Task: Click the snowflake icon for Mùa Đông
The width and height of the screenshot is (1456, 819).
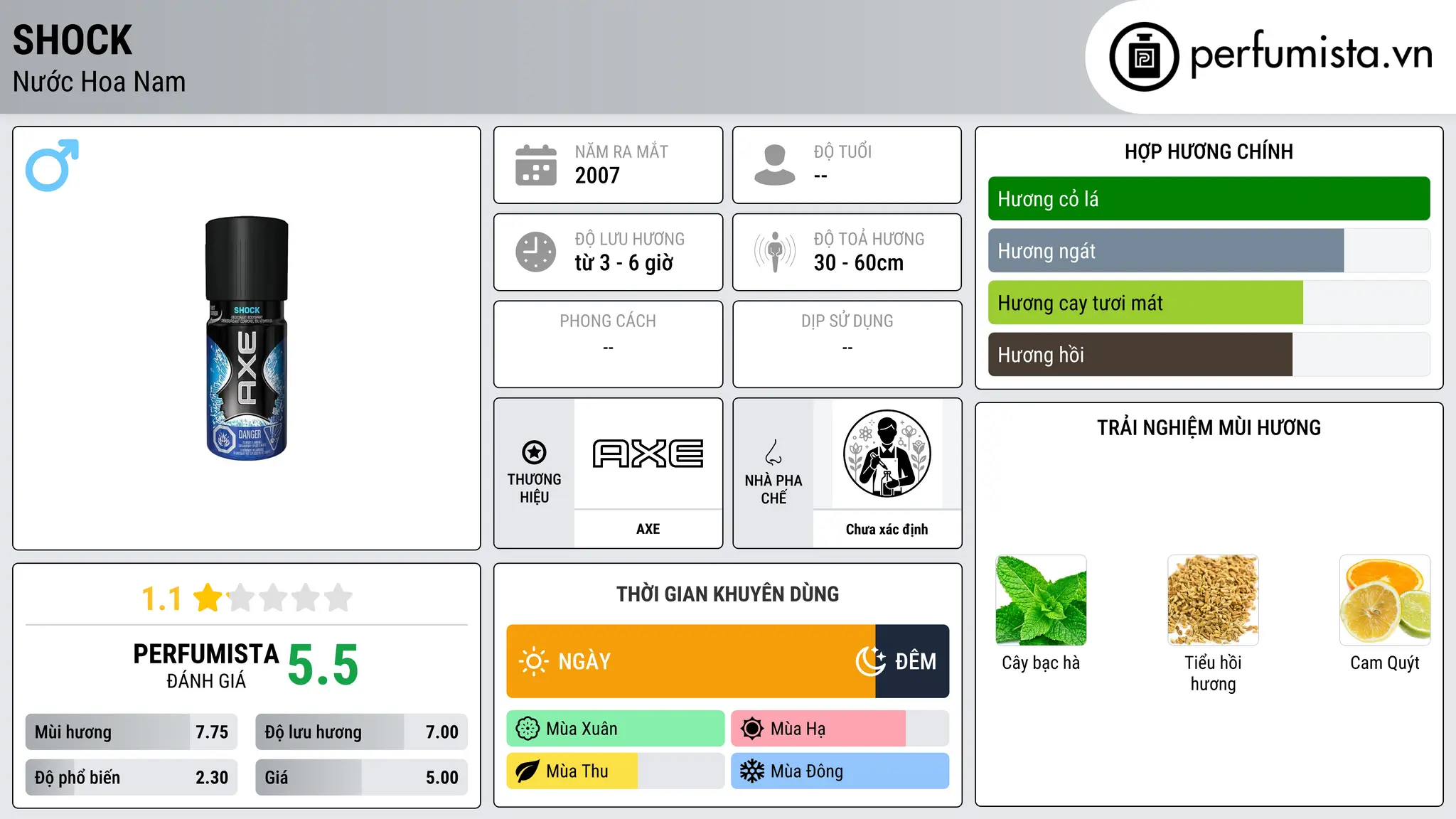Action: [752, 771]
